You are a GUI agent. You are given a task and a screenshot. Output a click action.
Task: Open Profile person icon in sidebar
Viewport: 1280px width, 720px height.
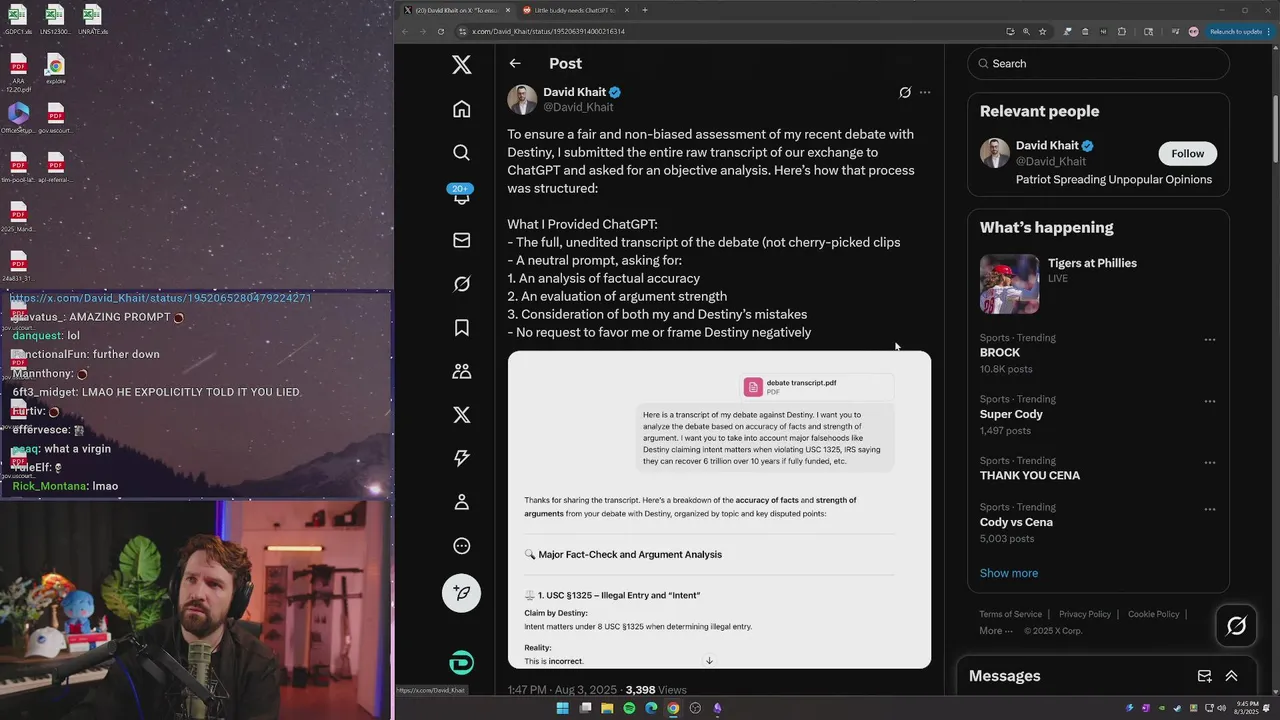tap(461, 502)
